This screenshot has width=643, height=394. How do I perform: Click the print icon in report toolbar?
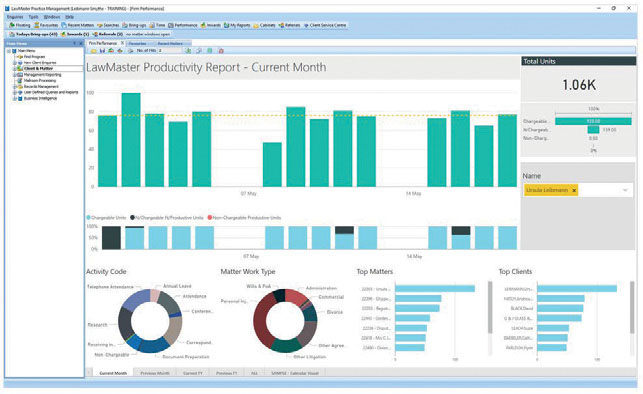(130, 51)
